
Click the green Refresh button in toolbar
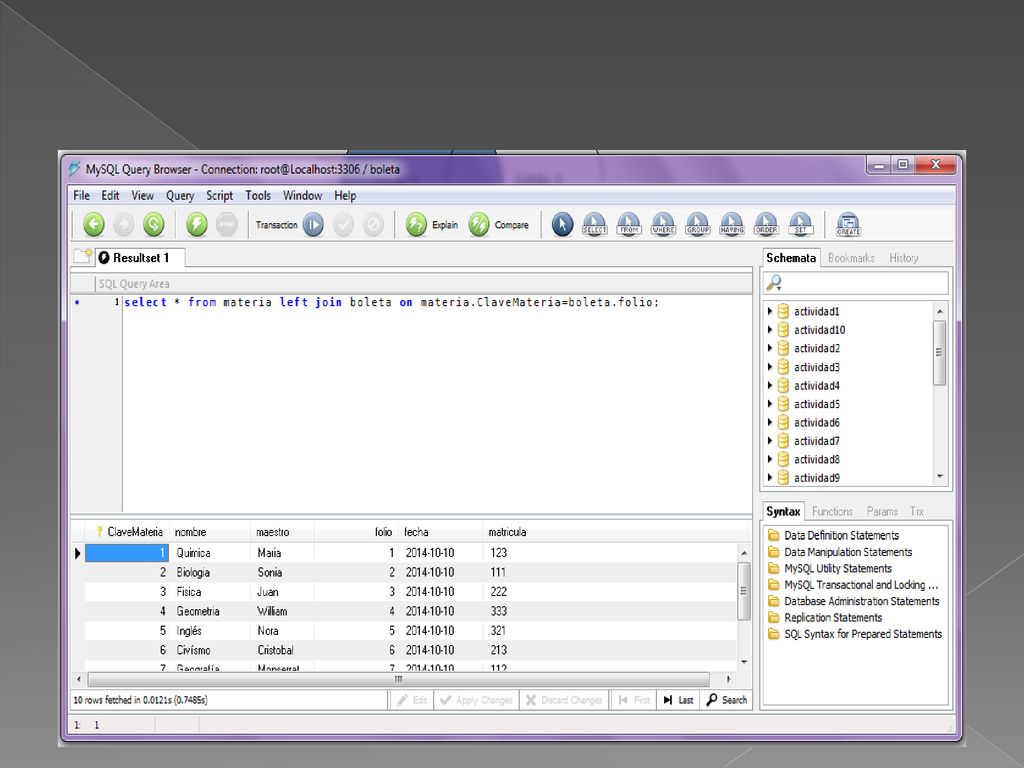(x=153, y=225)
